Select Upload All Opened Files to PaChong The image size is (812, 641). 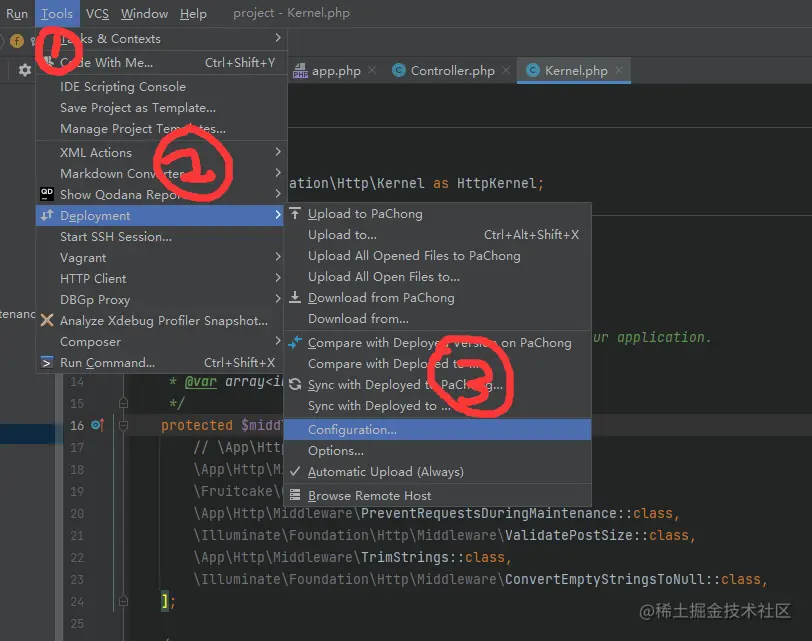pyautogui.click(x=438, y=256)
